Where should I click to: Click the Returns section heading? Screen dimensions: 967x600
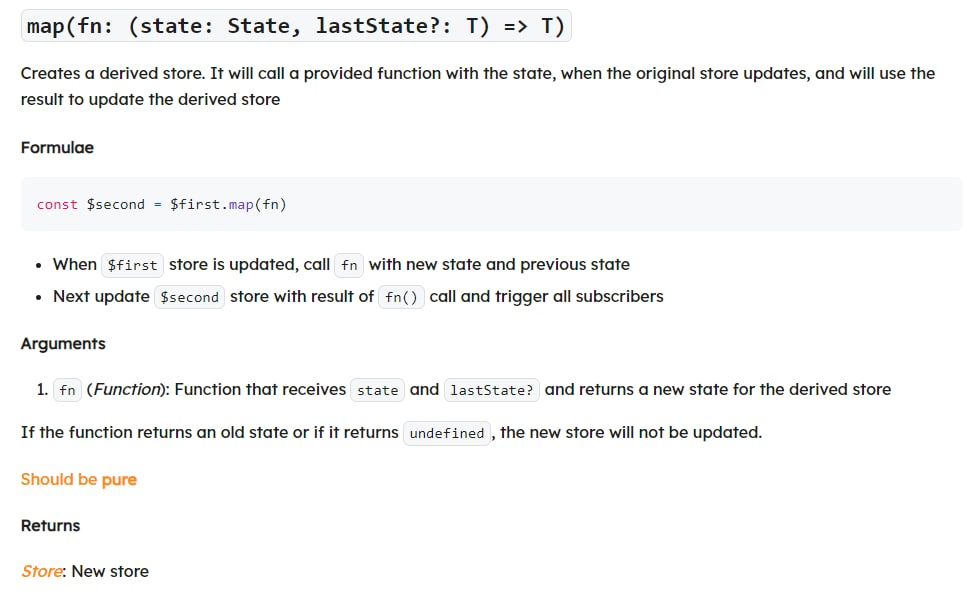pos(51,525)
